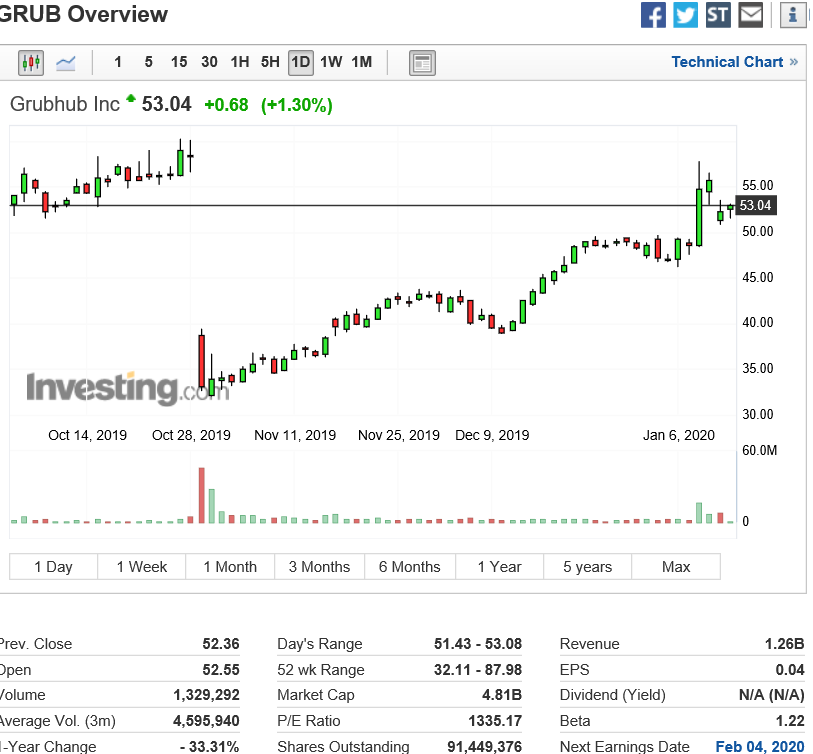Viewport: 813px width, 754px height.
Task: Select 30 minute interval
Action: [209, 62]
